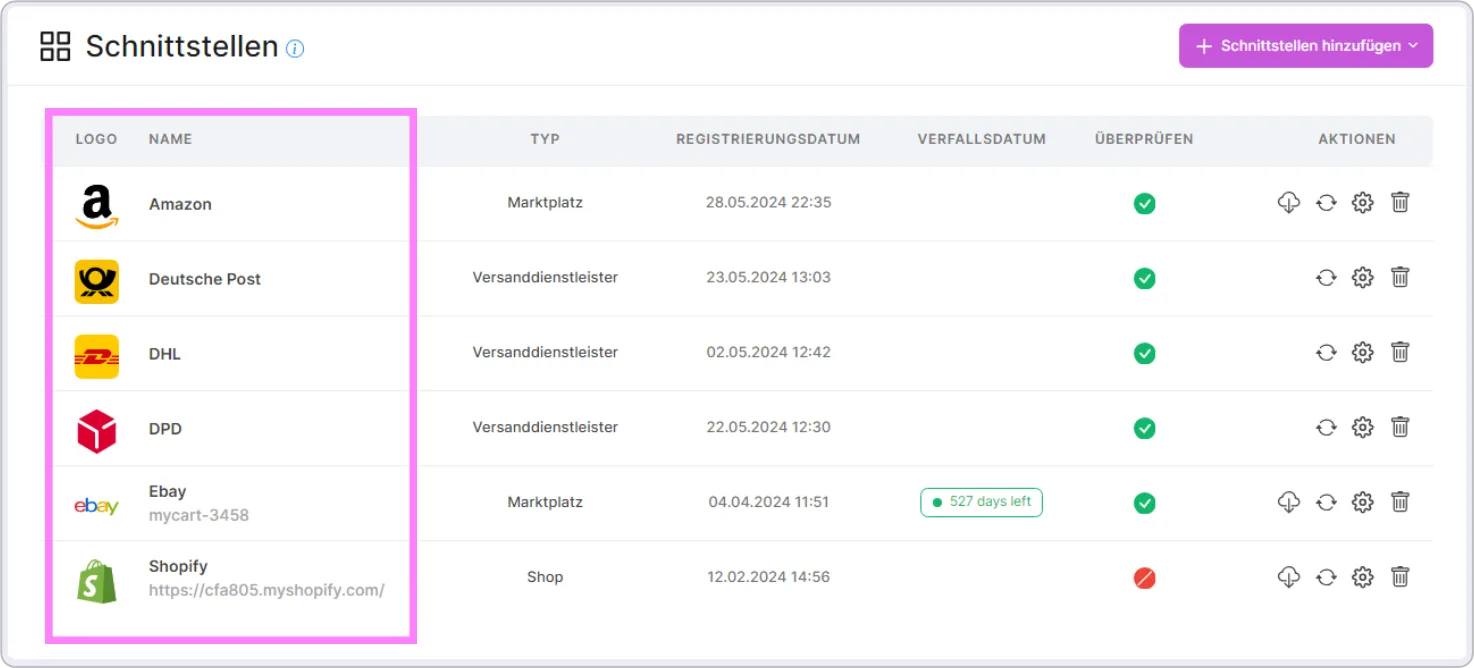Click Versanddienstleister in the DHL row

click(x=545, y=352)
